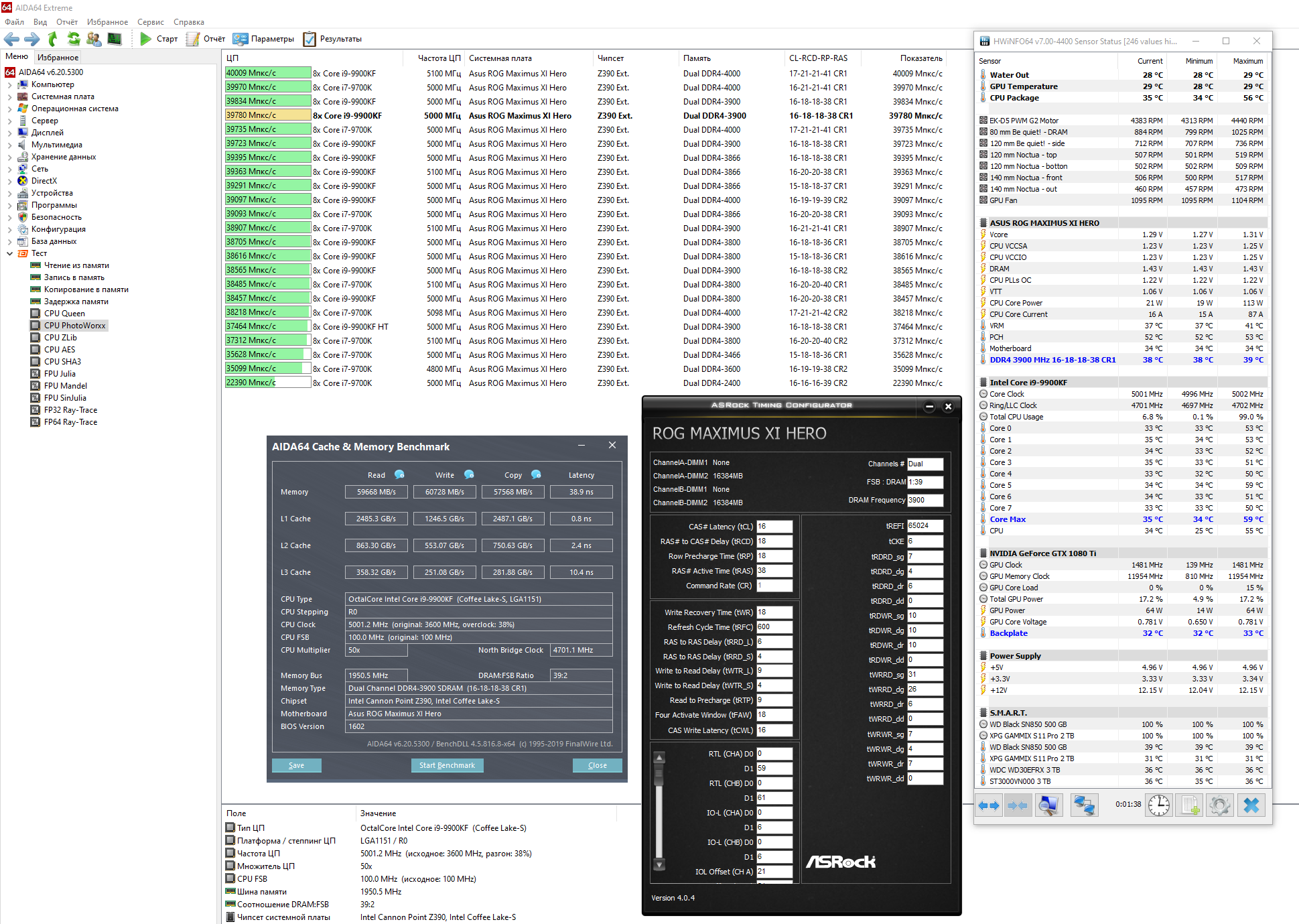Open the Parameters settings toolbar icon
The width and height of the screenshot is (1299, 924).
241,39
